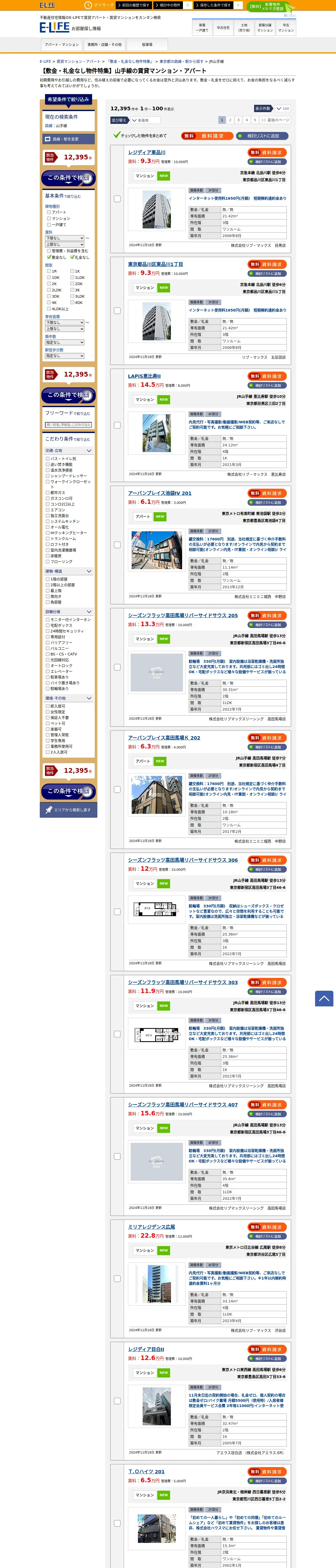Viewport: 336px width, 1568px height.
Task: Open LAPiS恵比寿II building photo
Action: click(157, 432)
